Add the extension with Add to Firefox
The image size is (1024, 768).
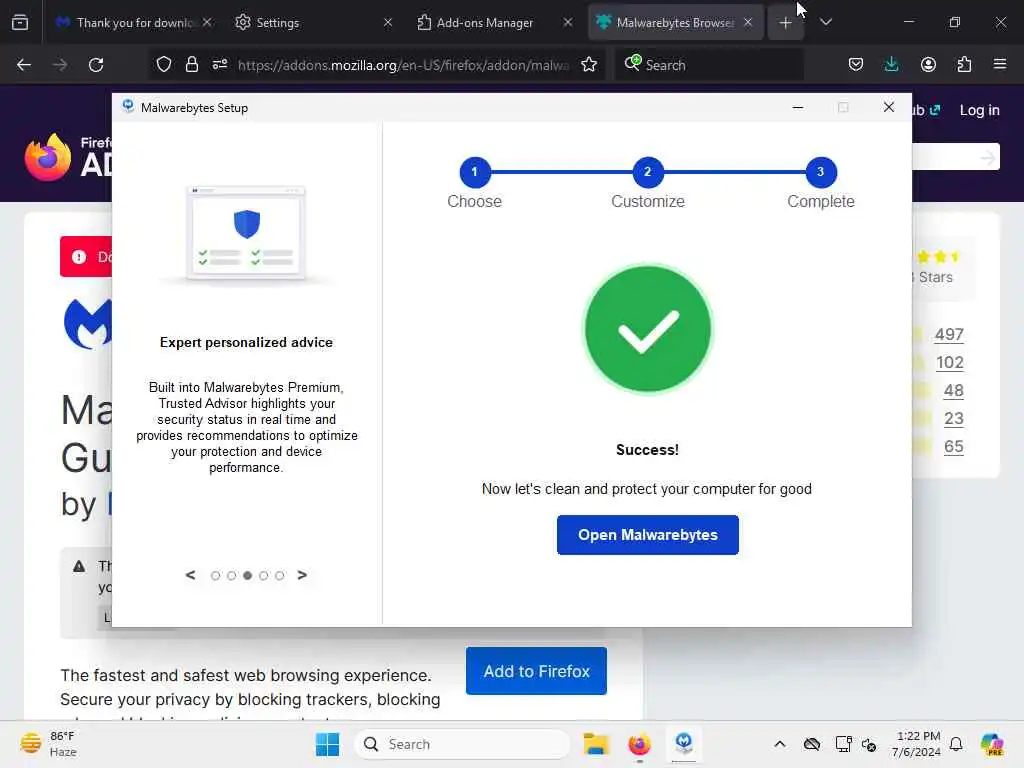[536, 671]
